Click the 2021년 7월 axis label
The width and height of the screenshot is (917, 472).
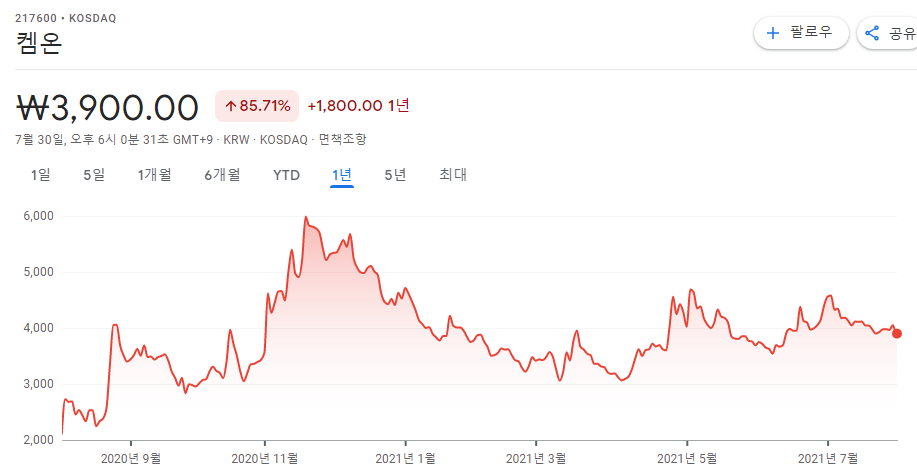828,459
